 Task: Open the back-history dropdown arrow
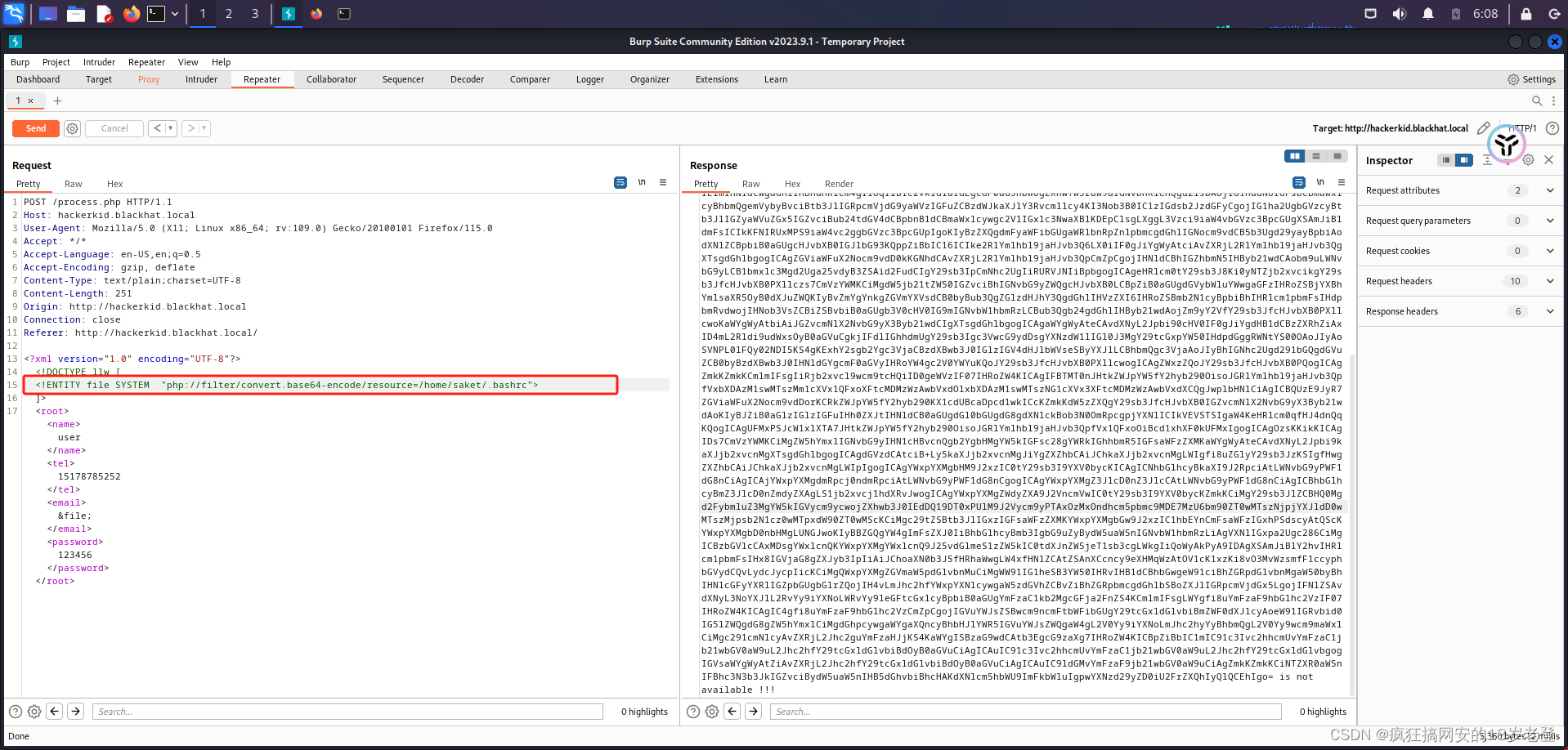pyautogui.click(x=170, y=128)
